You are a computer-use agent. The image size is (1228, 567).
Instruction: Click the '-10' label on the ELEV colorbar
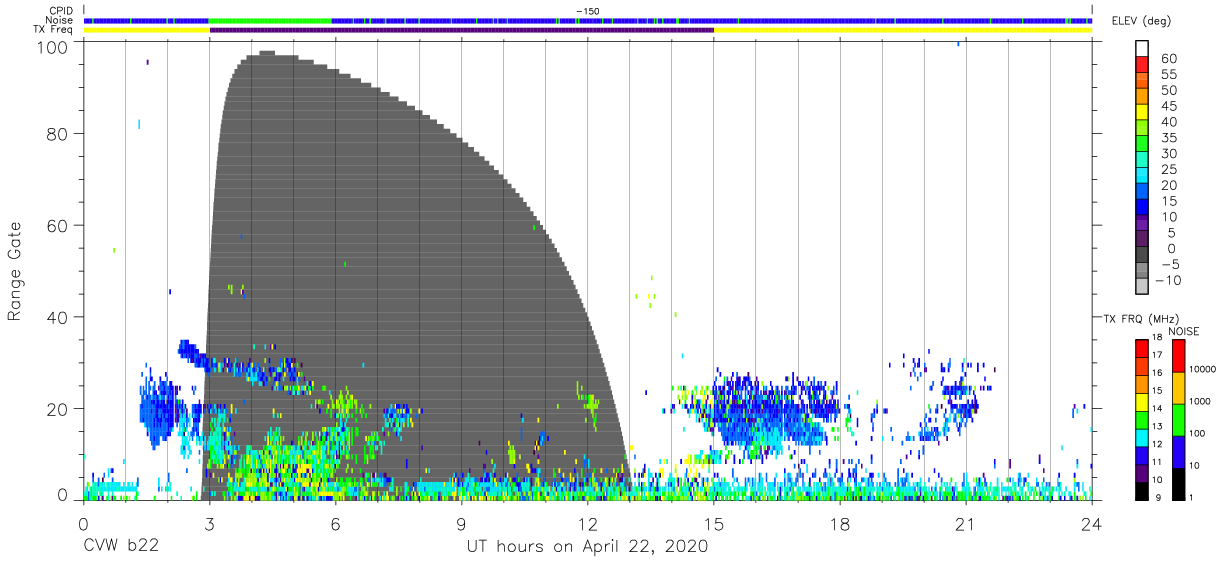click(1168, 280)
